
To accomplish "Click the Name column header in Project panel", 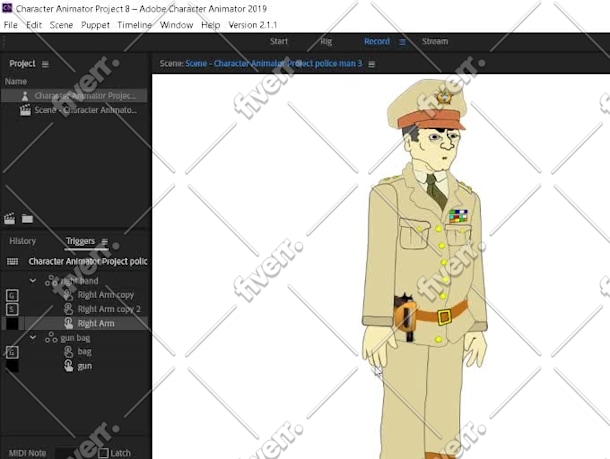I will [16, 81].
